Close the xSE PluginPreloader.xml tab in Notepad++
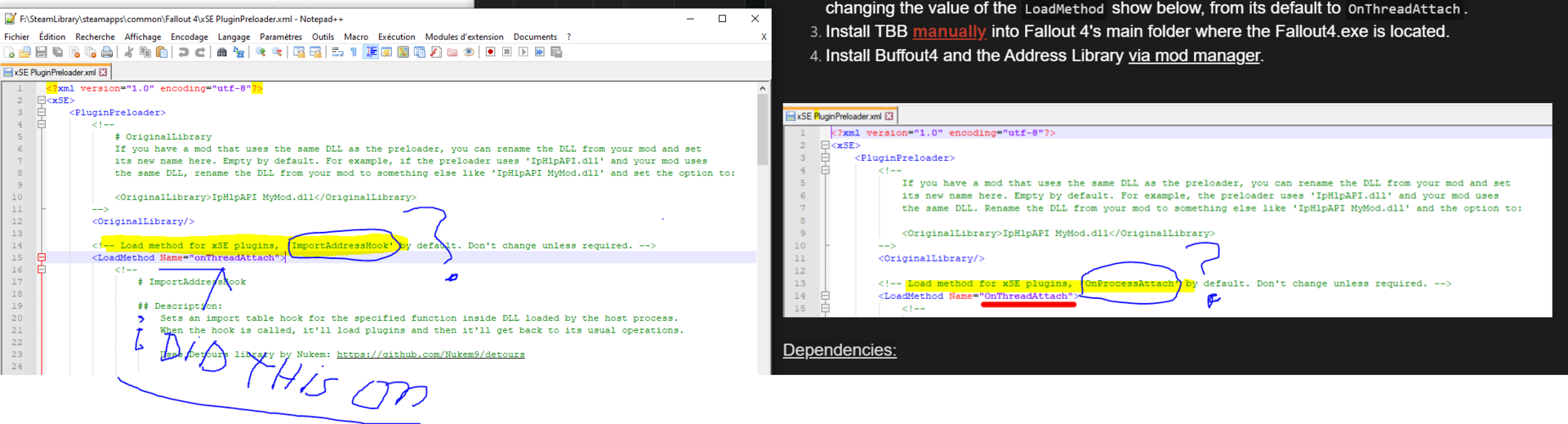Screen dimensions: 1568x424 (103, 73)
